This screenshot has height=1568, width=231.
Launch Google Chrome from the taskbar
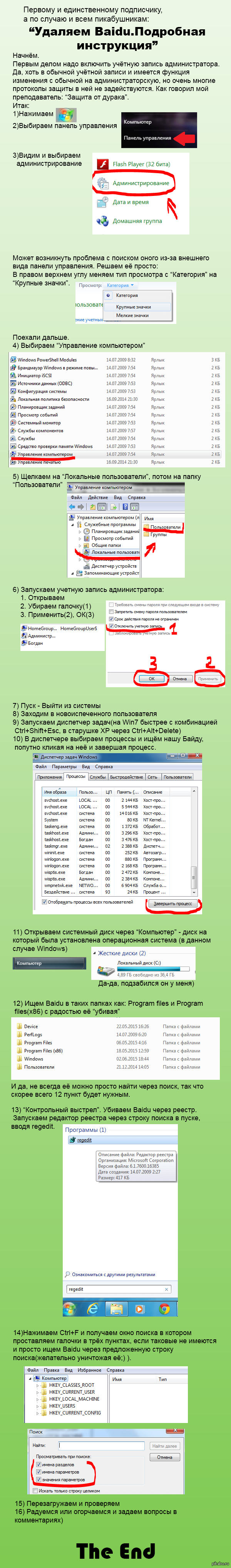(x=164, y=1308)
